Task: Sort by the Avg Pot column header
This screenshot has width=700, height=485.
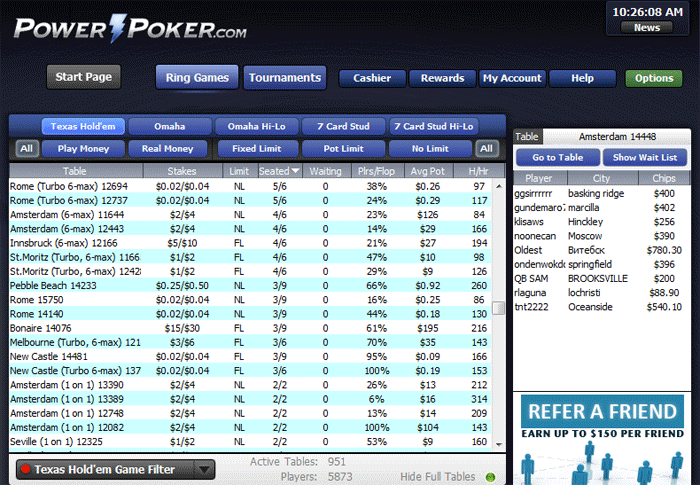Action: [x=428, y=171]
